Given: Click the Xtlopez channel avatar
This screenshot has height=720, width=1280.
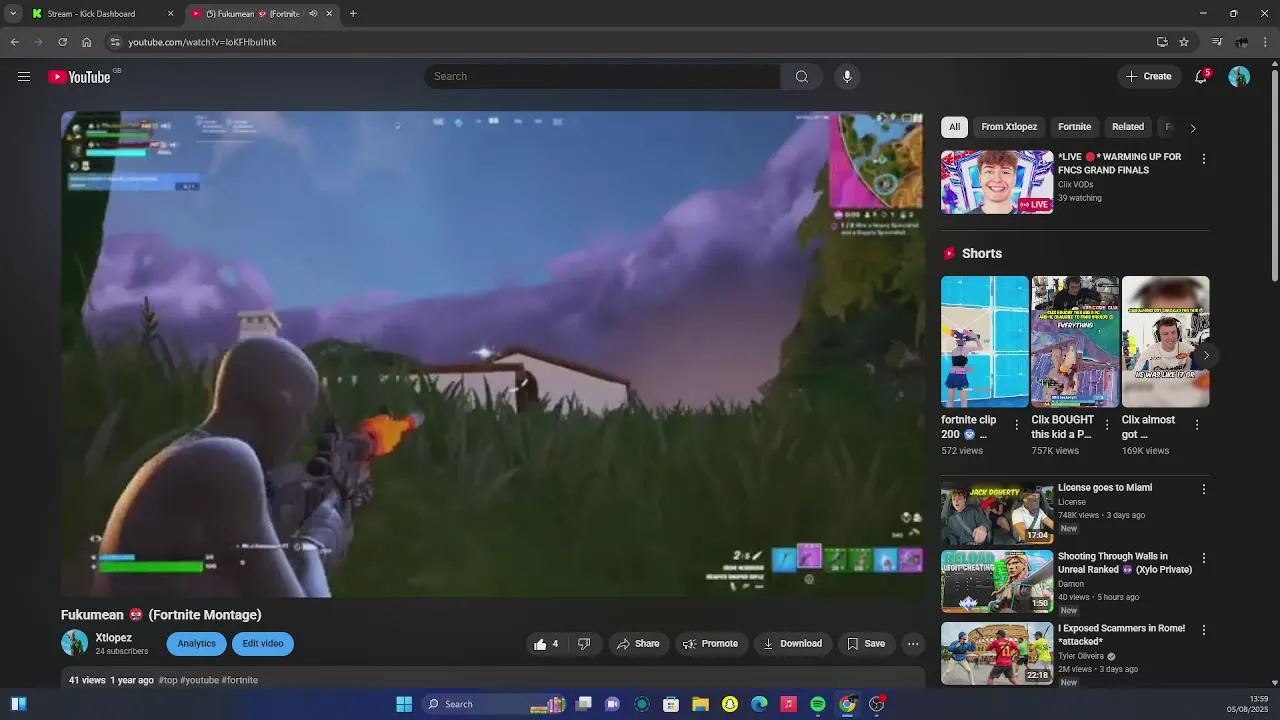Looking at the screenshot, I should pyautogui.click(x=74, y=643).
